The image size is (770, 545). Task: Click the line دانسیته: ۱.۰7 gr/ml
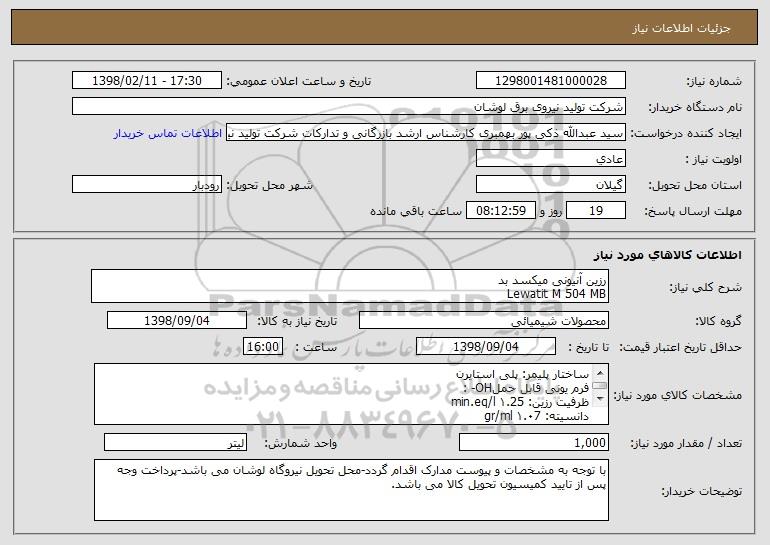536,416
